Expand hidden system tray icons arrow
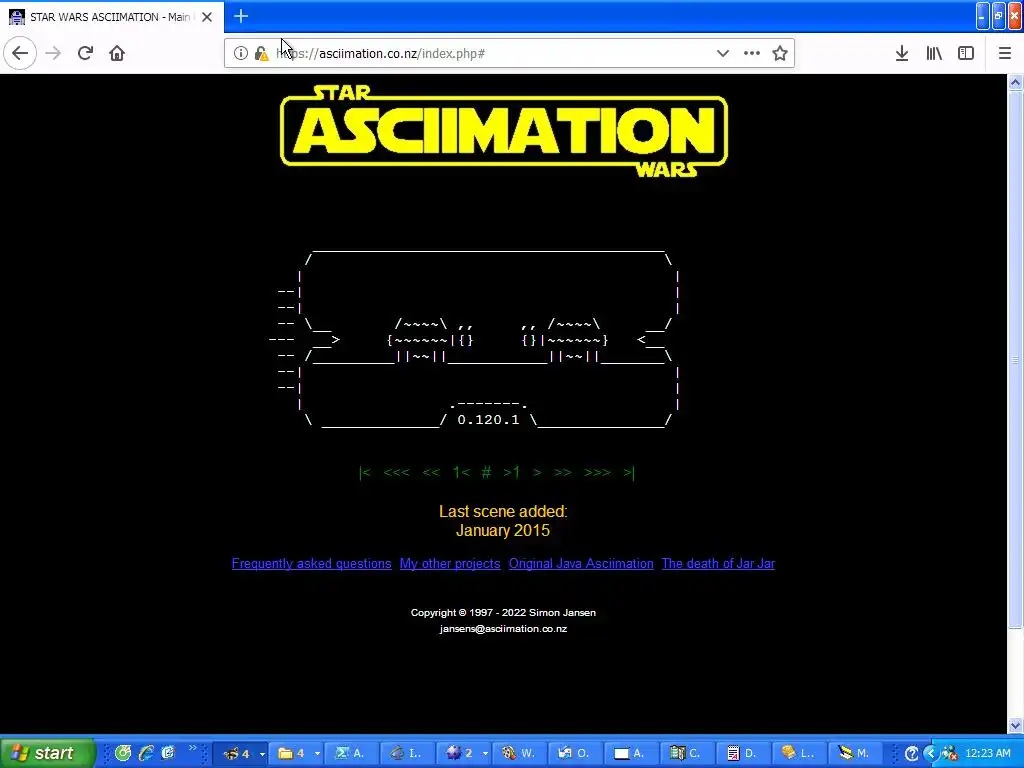The width and height of the screenshot is (1024, 768). point(931,754)
